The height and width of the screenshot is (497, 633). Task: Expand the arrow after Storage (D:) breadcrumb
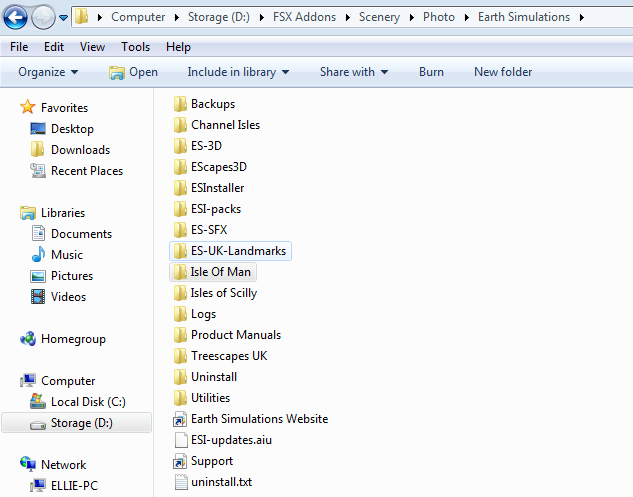pos(262,17)
